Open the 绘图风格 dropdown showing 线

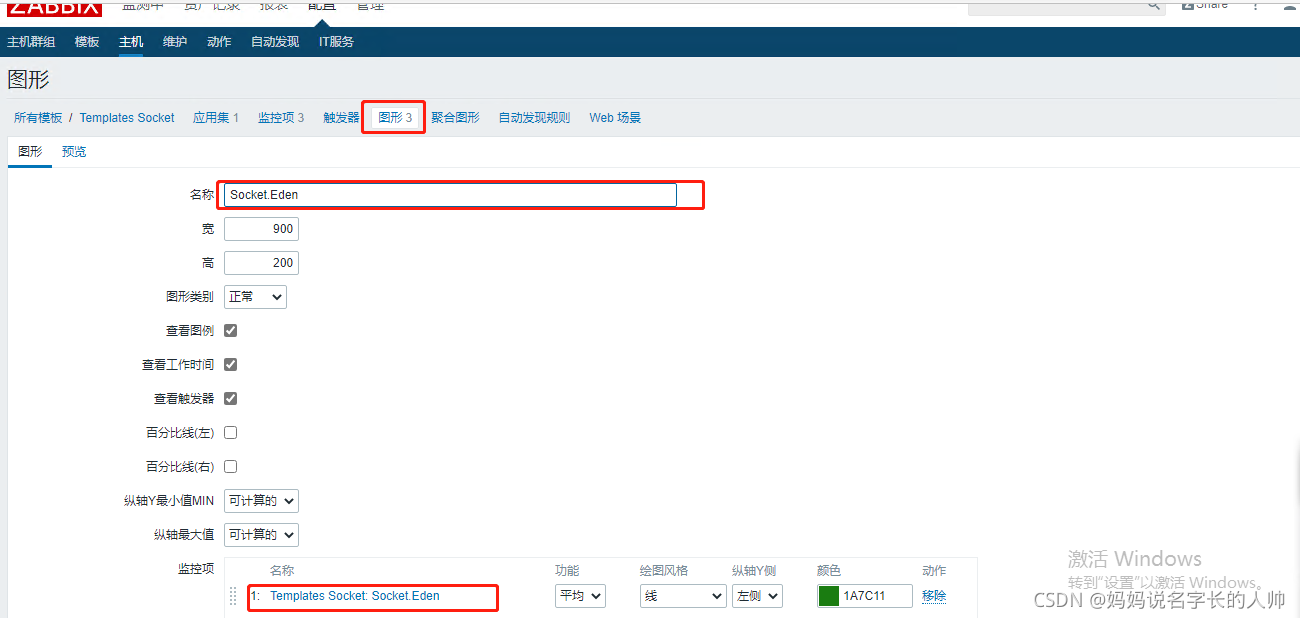[x=683, y=596]
